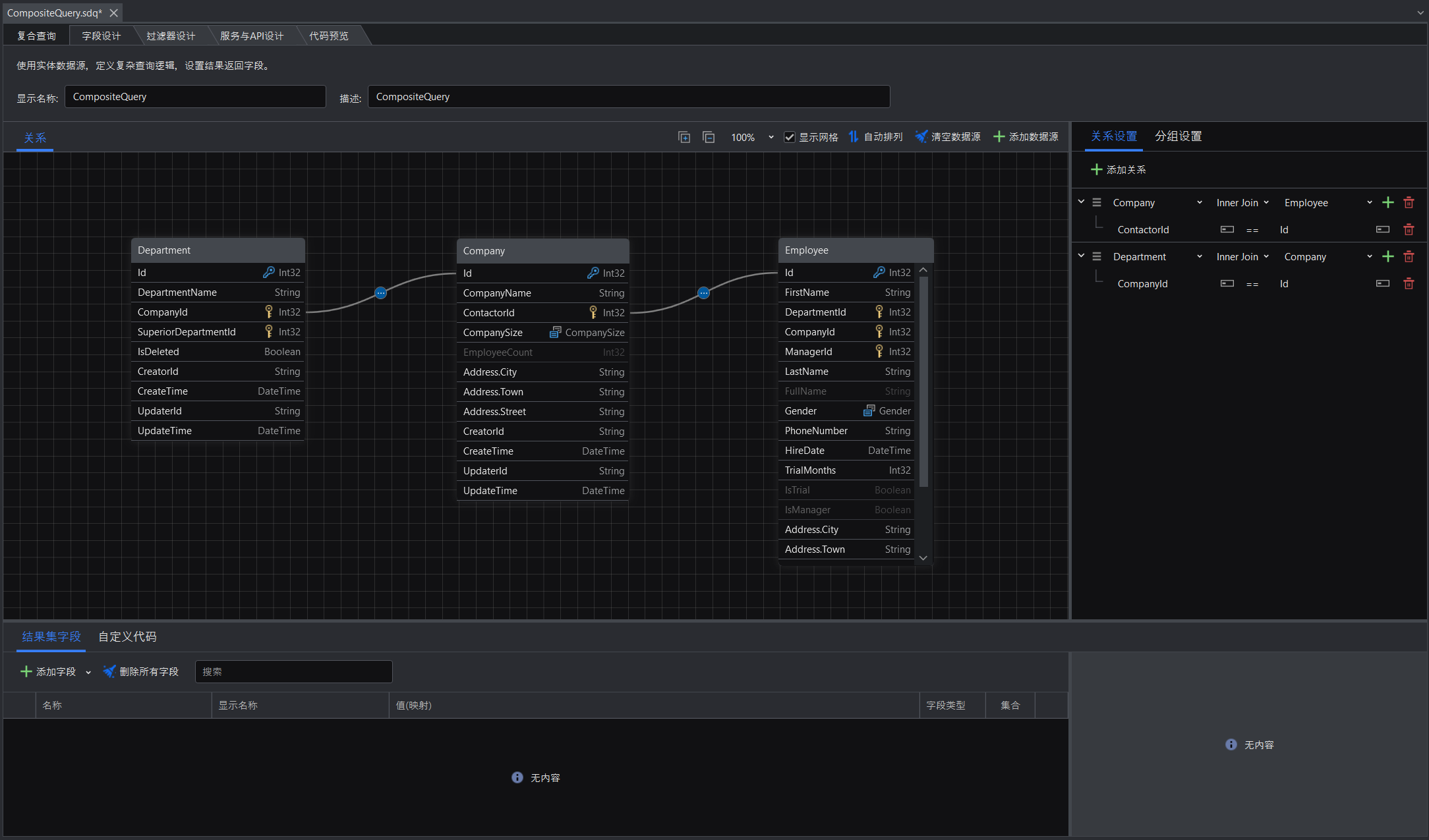Click right-side field picker in ContactorId row
This screenshot has height=840, width=1429.
click(1383, 230)
